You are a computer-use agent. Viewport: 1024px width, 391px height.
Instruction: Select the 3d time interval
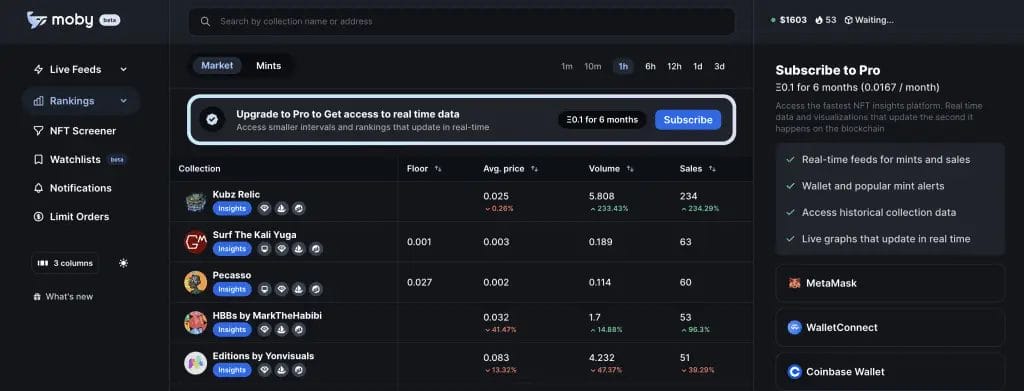(x=719, y=66)
